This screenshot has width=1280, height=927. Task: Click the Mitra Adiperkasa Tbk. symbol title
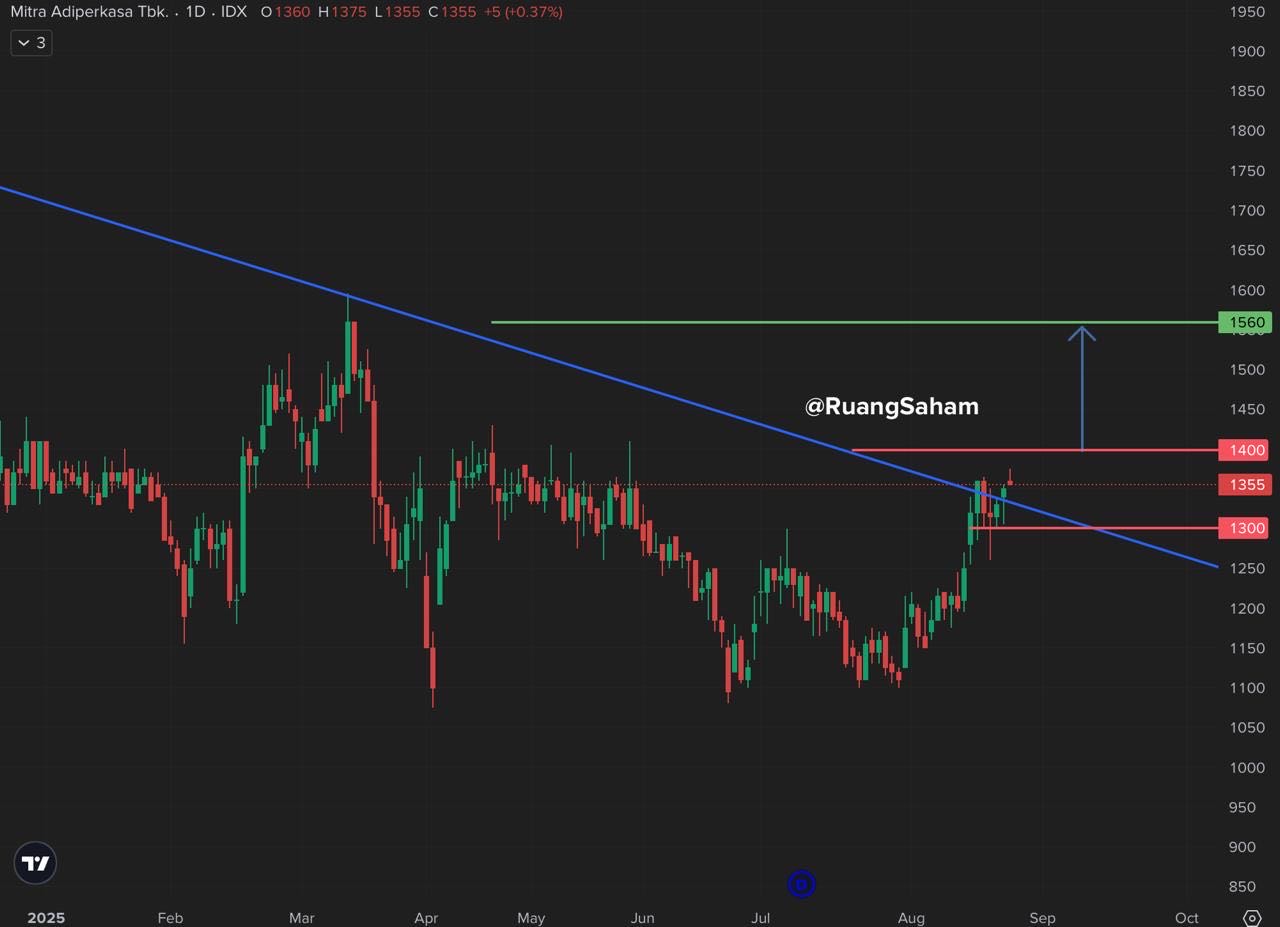pos(89,12)
